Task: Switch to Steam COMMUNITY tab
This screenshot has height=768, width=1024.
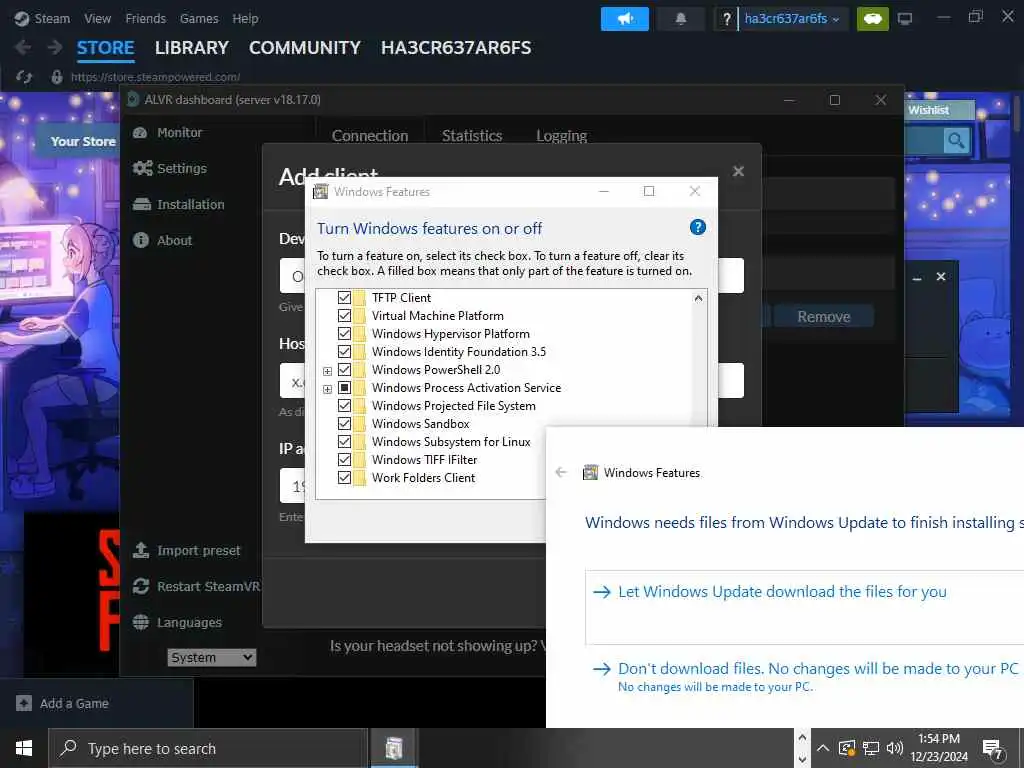Action: [305, 48]
